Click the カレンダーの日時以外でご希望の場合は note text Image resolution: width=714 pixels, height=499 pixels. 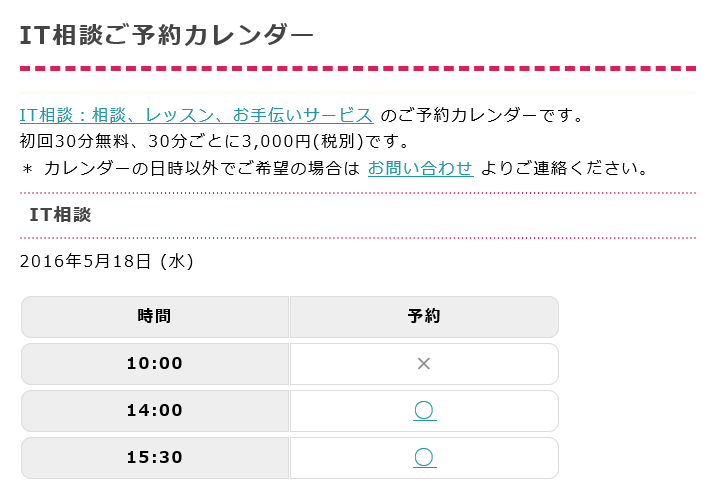(202, 168)
